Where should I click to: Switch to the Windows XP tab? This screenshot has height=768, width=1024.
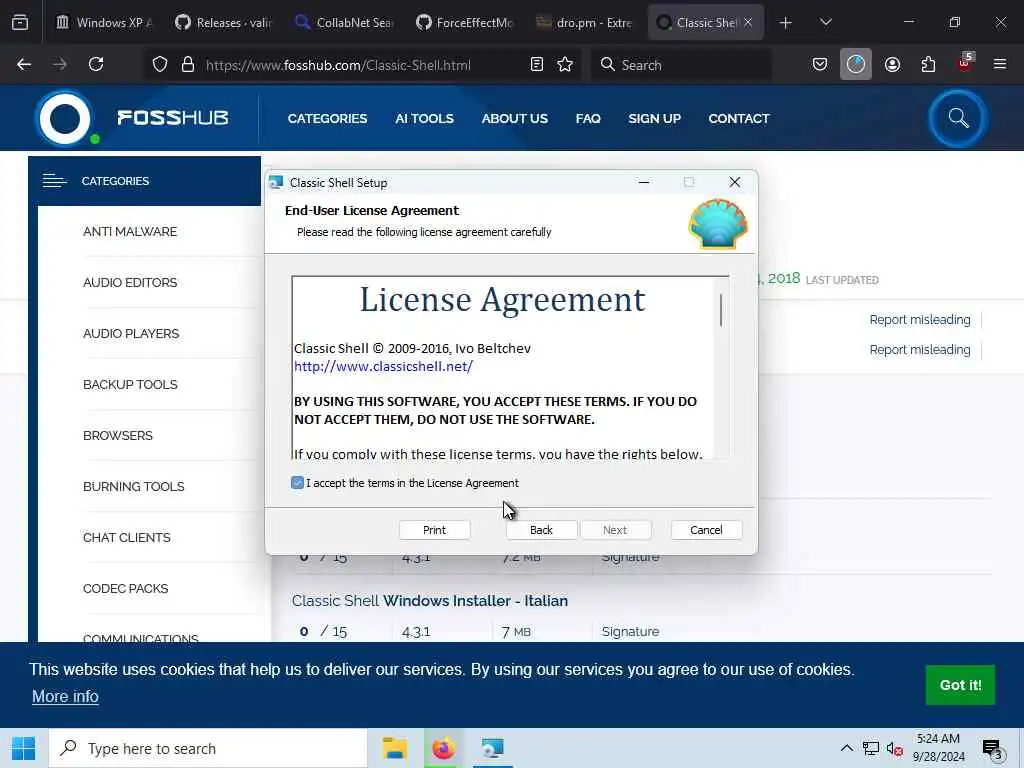[x=104, y=23]
